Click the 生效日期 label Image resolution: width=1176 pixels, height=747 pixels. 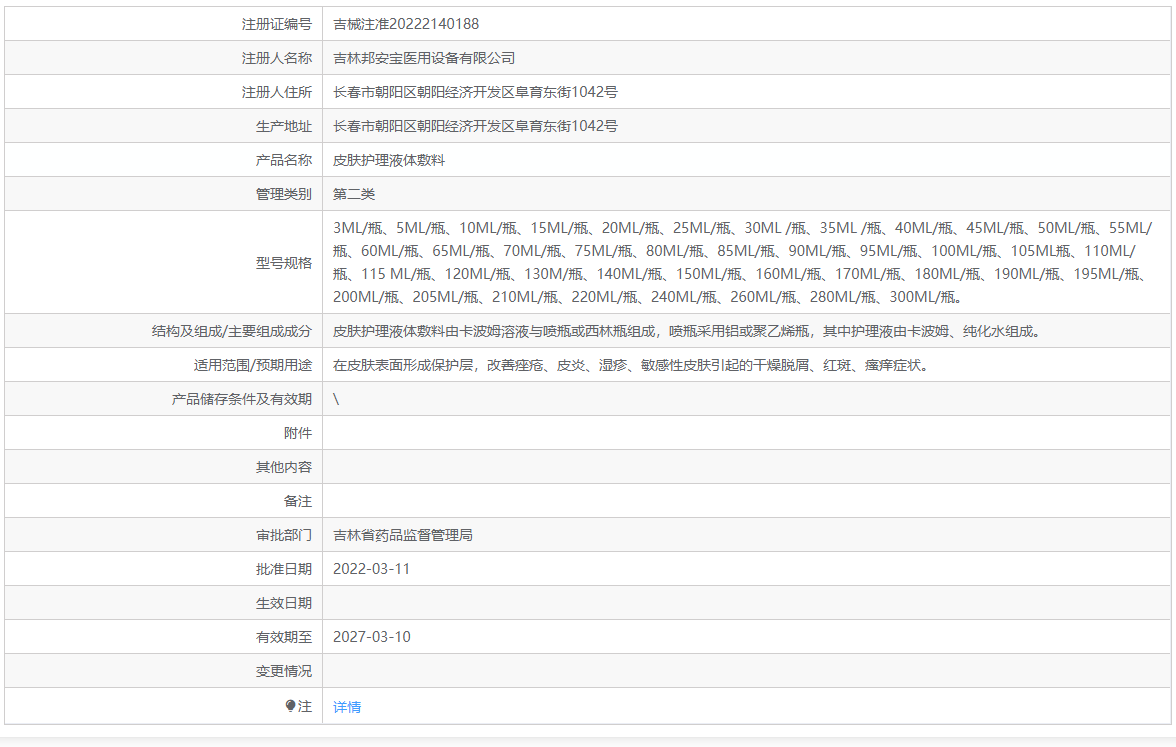[x=284, y=603]
